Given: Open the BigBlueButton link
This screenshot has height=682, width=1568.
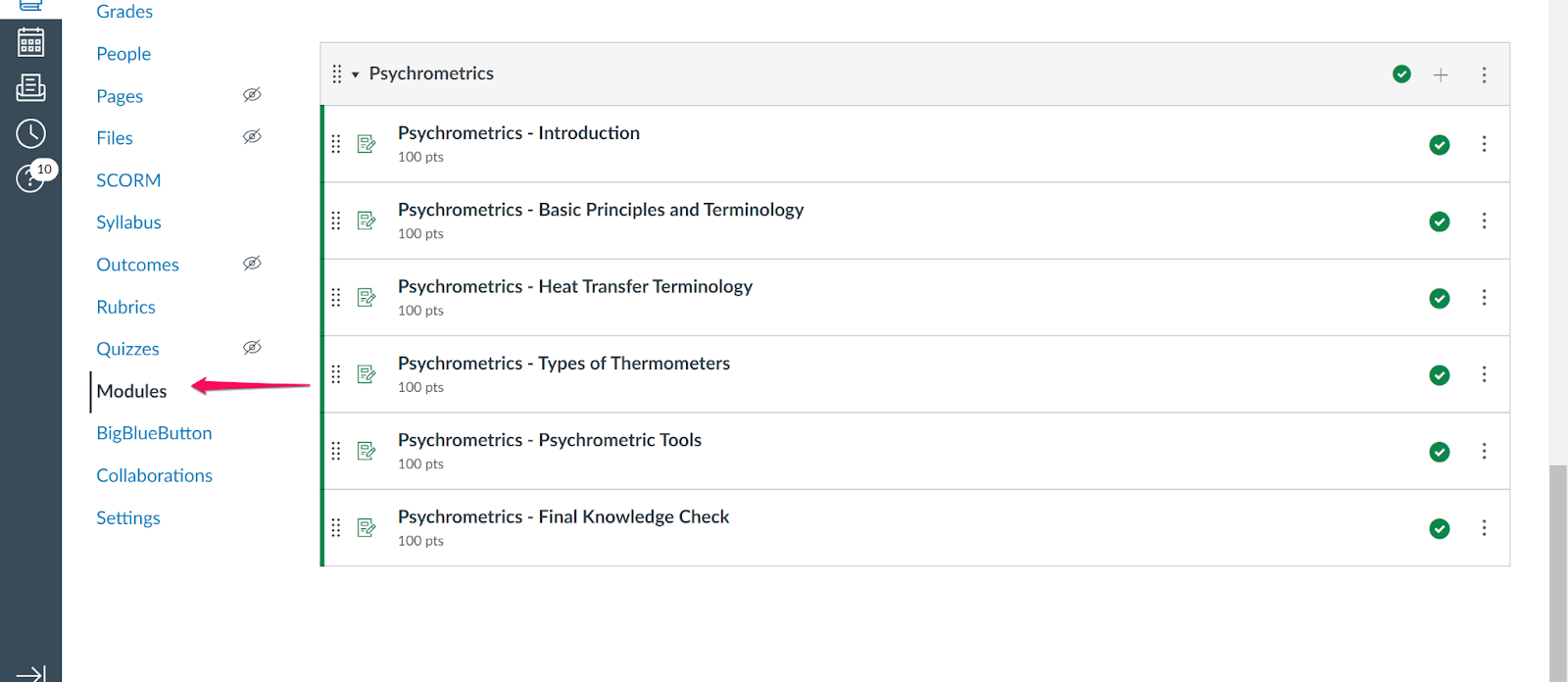Looking at the screenshot, I should [x=154, y=433].
